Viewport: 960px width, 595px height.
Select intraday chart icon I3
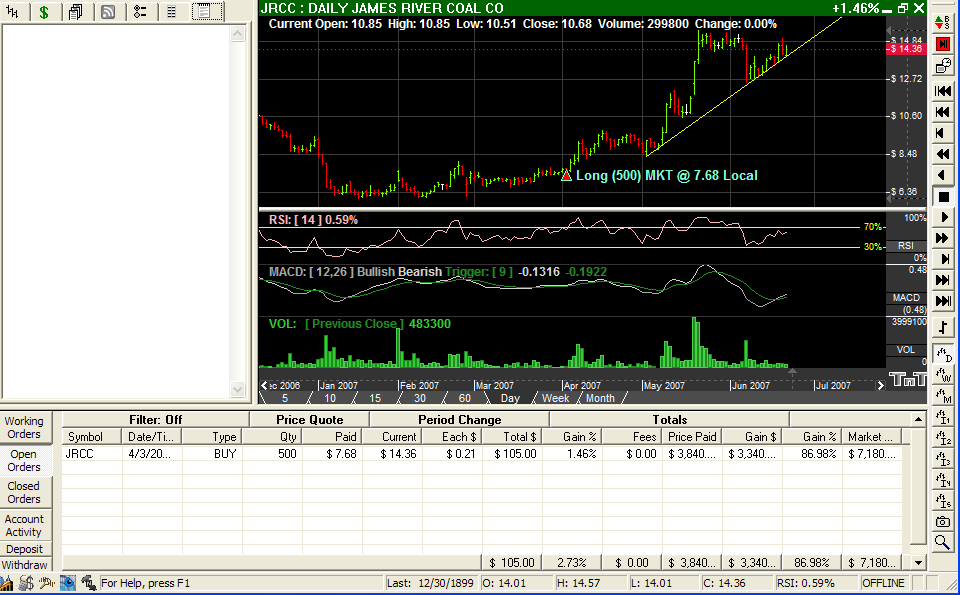943,459
